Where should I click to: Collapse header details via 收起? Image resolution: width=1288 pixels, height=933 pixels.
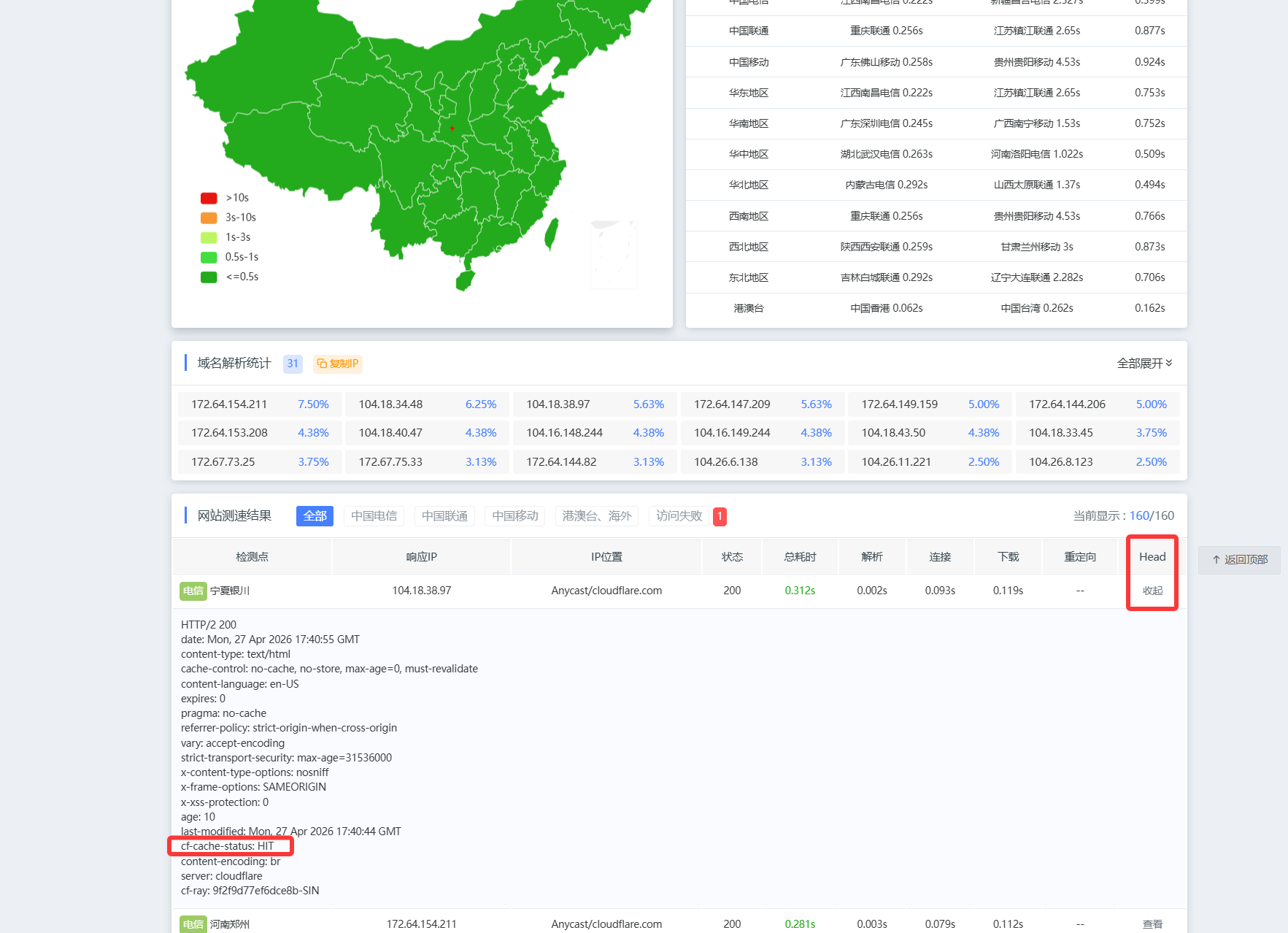[1152, 591]
